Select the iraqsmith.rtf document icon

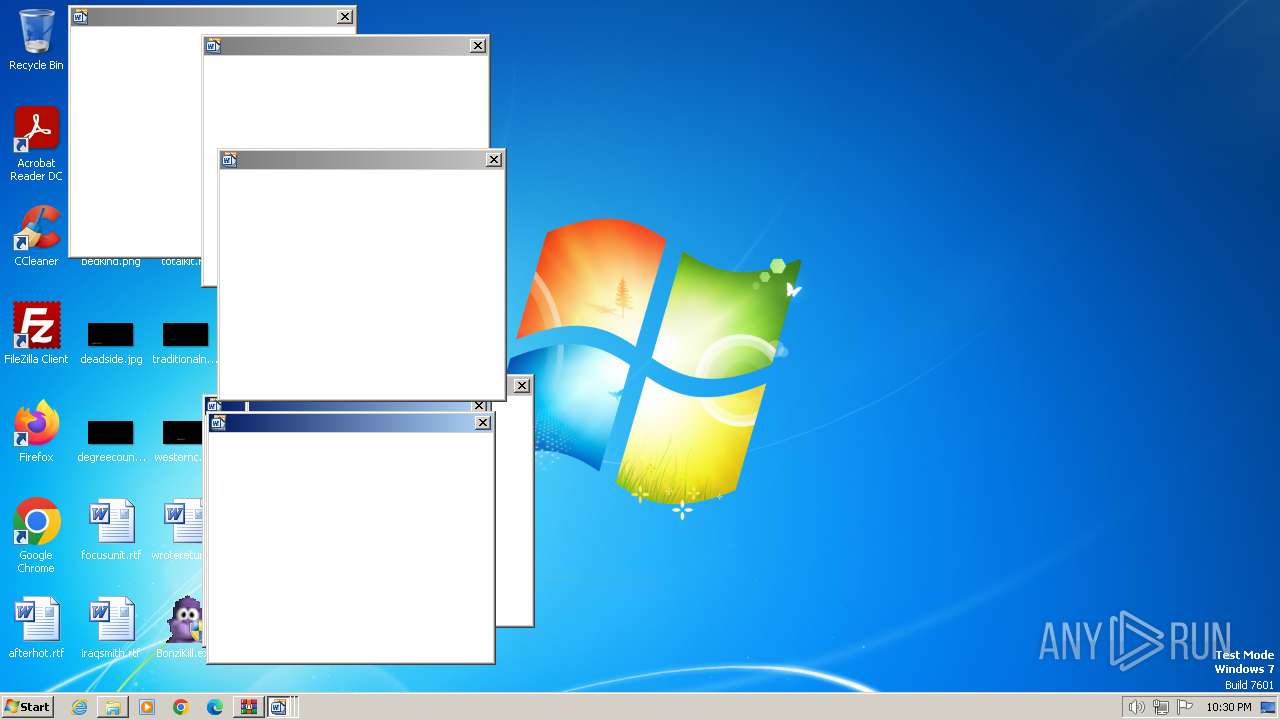point(111,629)
